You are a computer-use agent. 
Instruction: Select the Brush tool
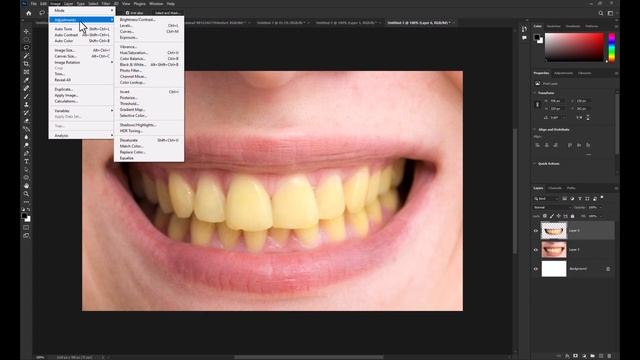(x=26, y=97)
